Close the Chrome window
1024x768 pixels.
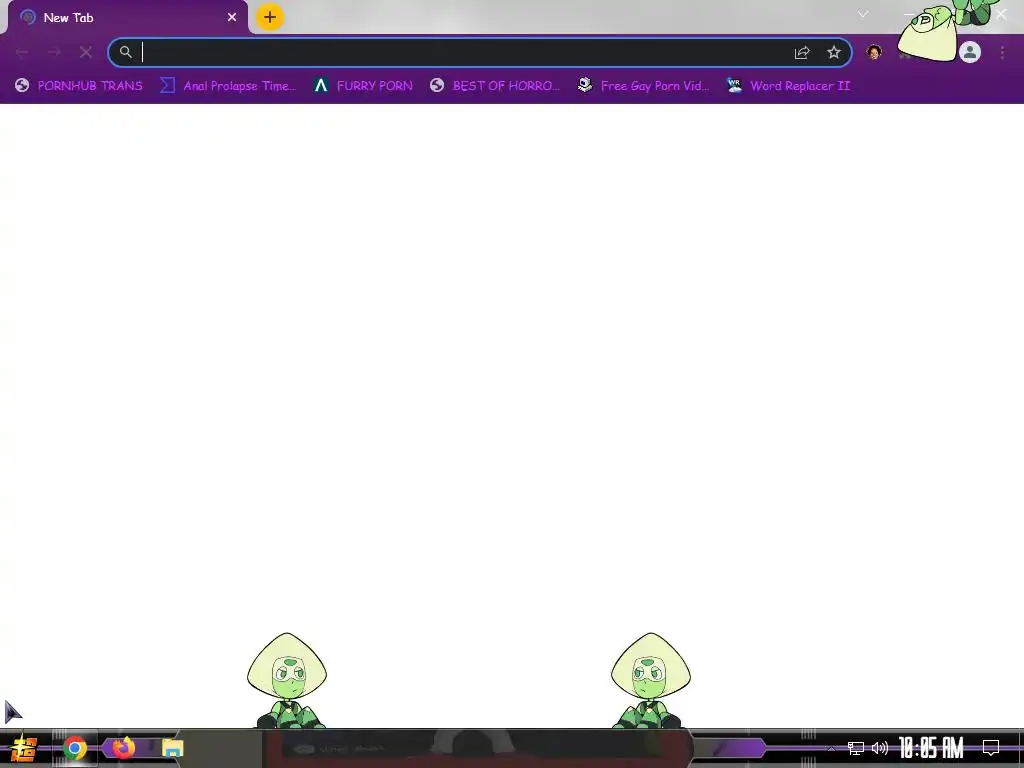(x=1002, y=13)
